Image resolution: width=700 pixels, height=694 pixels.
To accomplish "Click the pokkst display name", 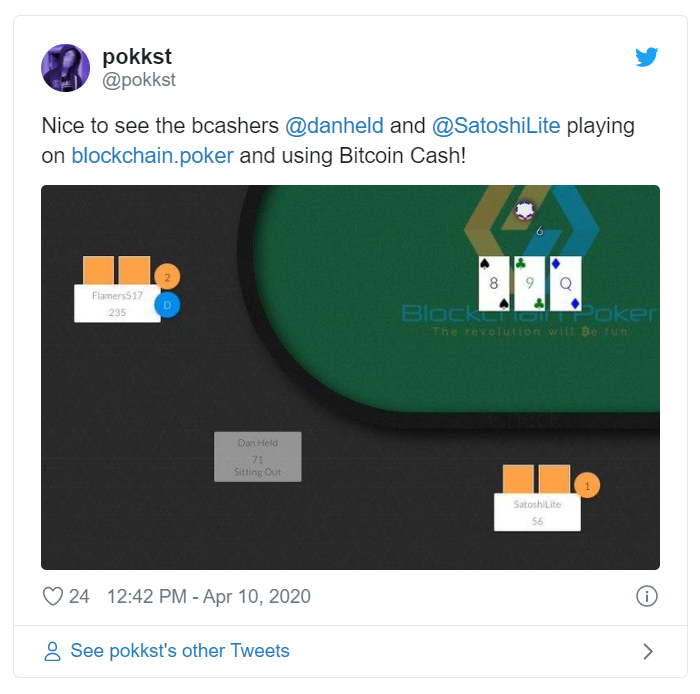I will tap(137, 57).
